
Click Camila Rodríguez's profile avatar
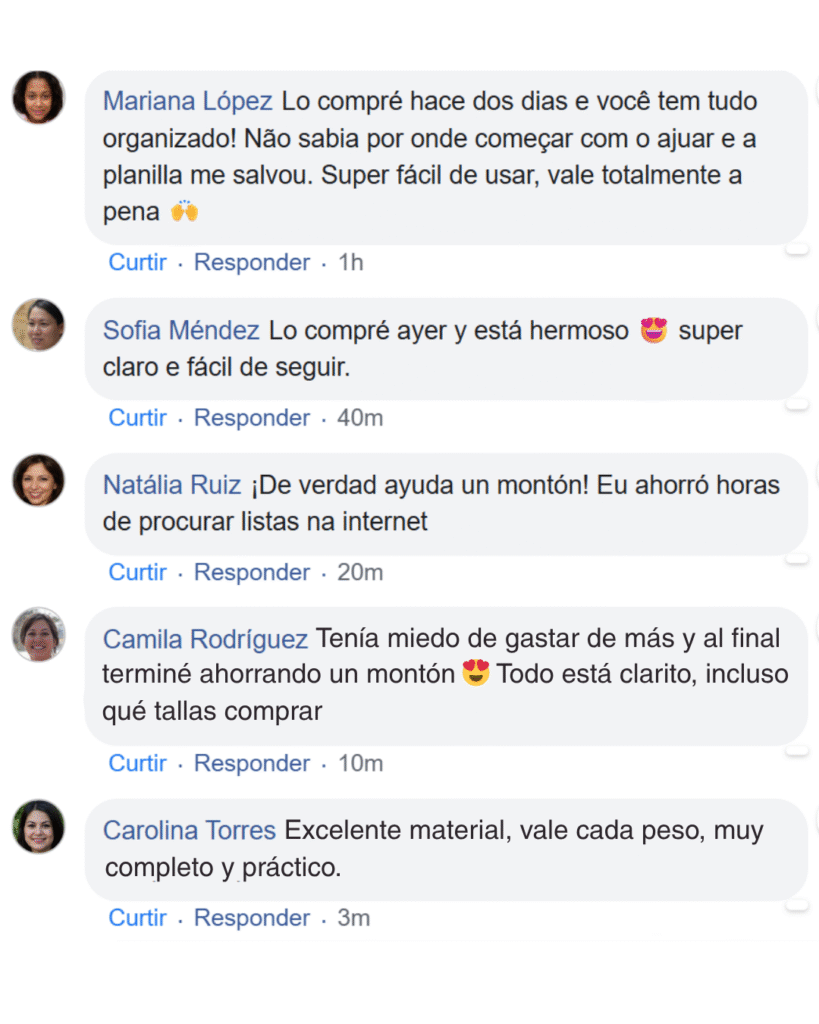(x=38, y=634)
